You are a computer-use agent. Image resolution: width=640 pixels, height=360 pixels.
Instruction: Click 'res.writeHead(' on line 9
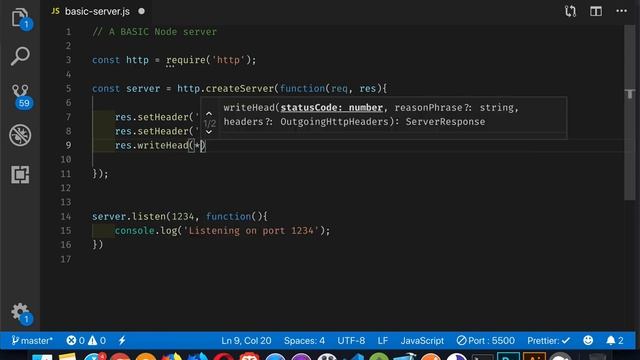point(154,145)
